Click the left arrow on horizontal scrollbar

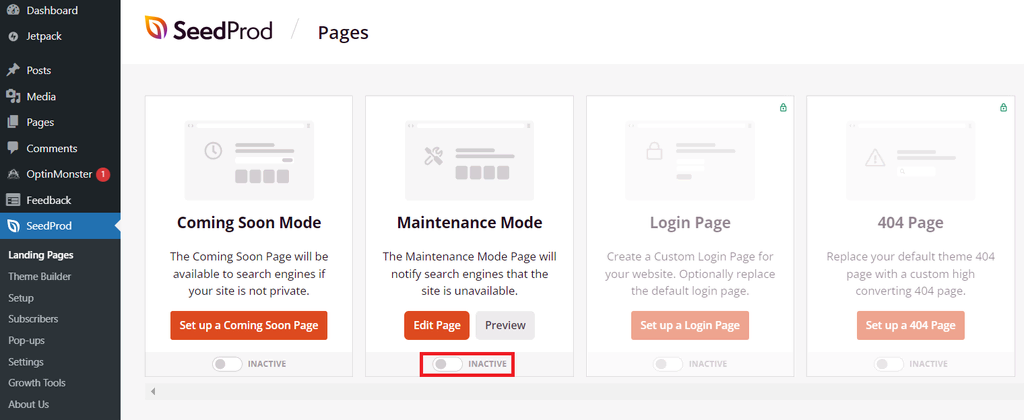(153, 391)
